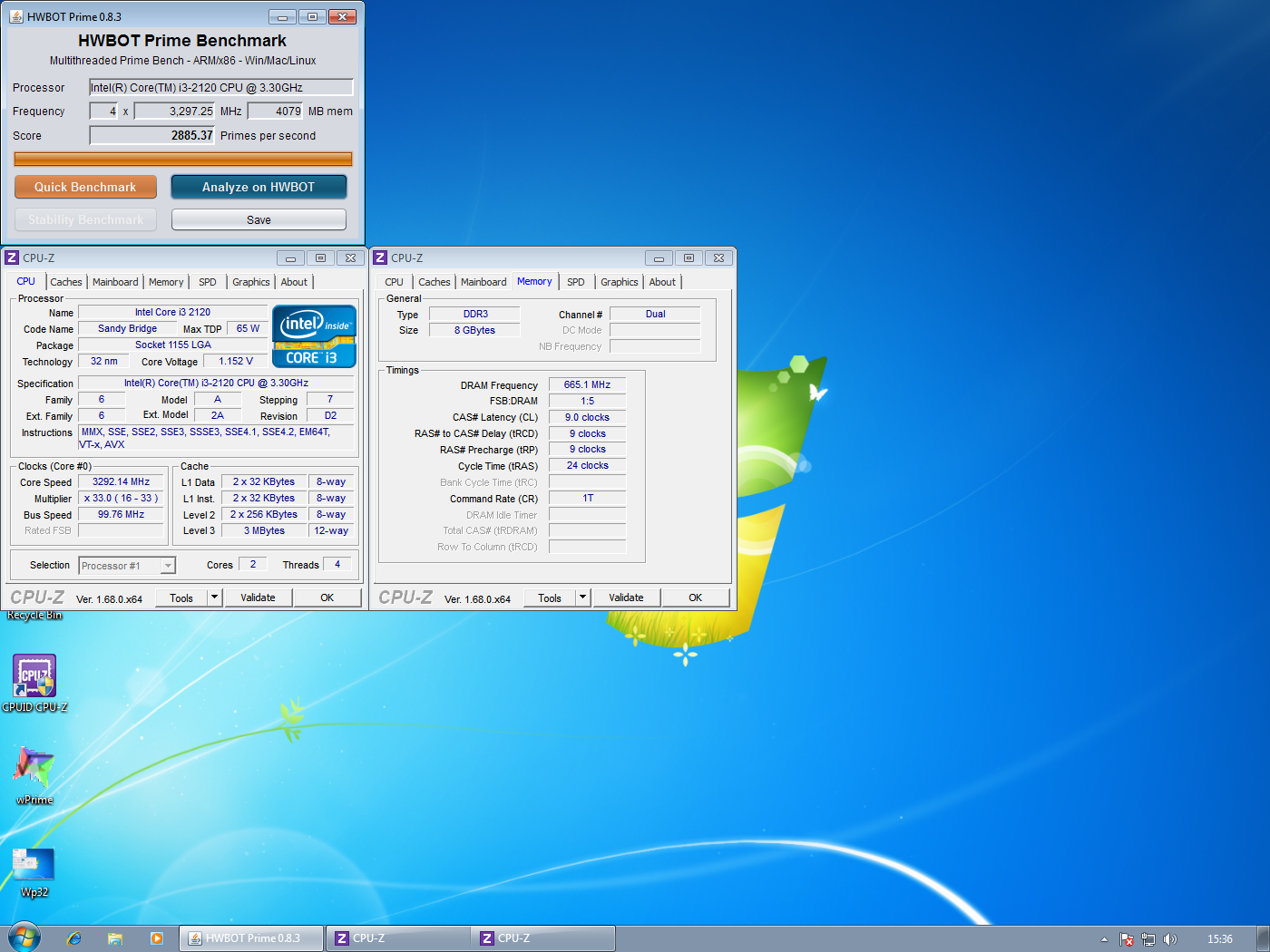This screenshot has height=952, width=1270.
Task: Start the Quick Benchmark
Action: pyautogui.click(x=85, y=187)
